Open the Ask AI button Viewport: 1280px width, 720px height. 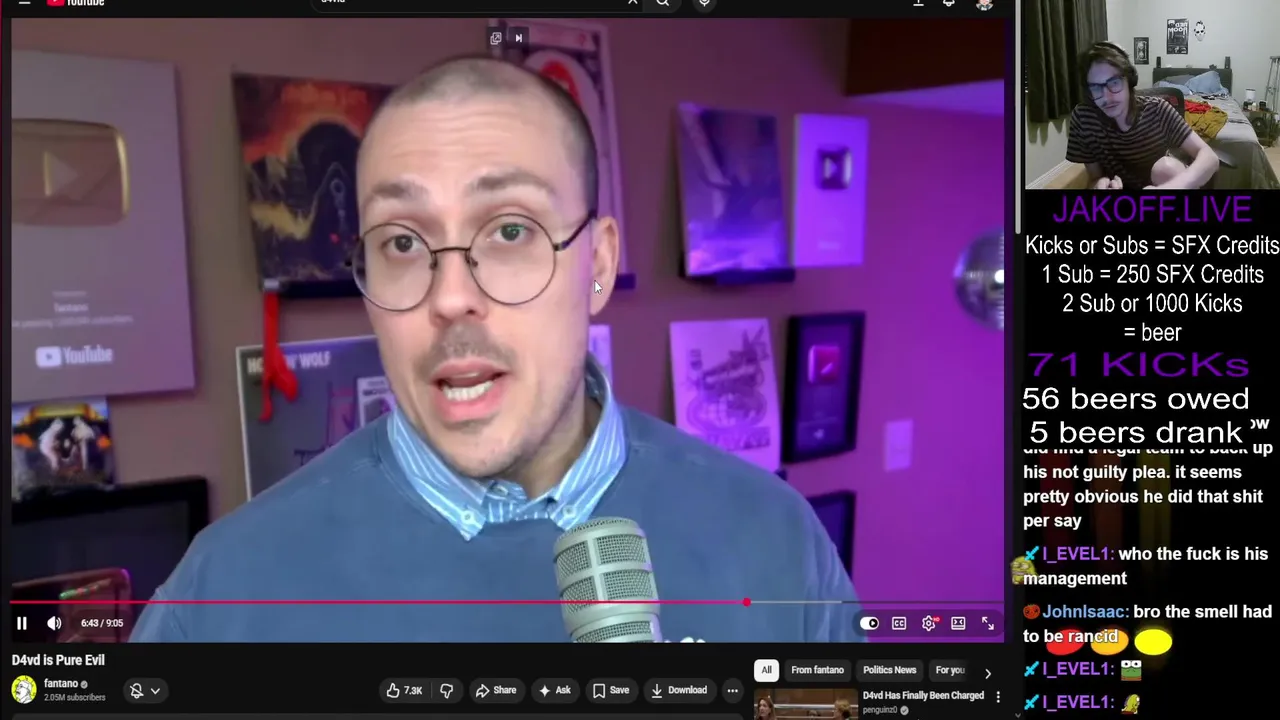pos(555,690)
